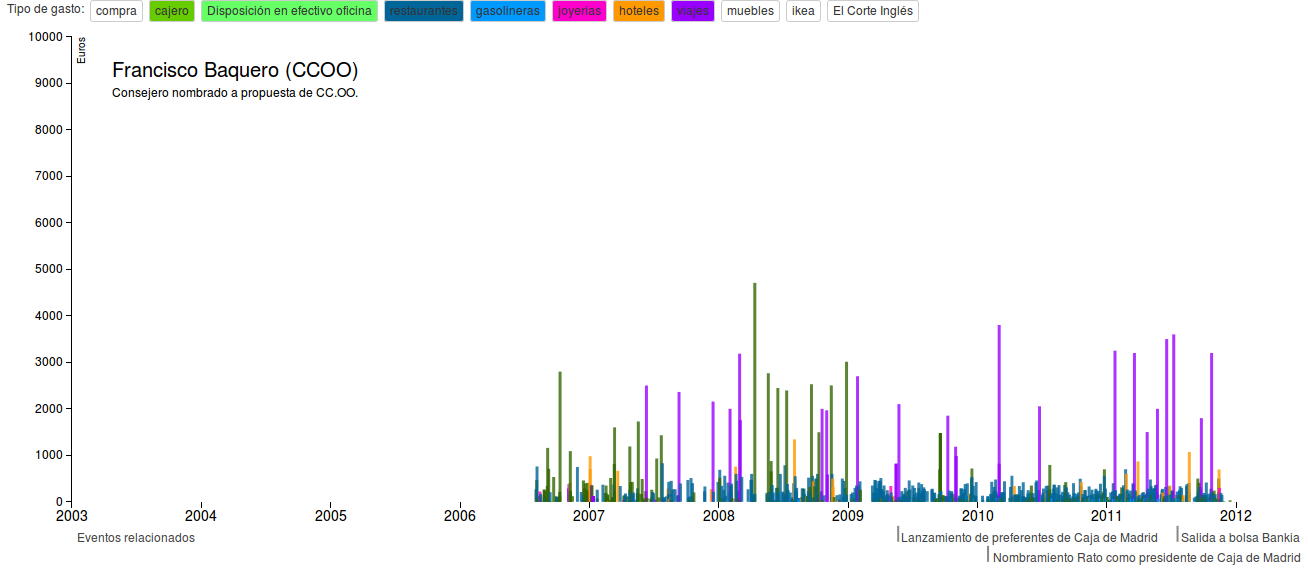Toggle 'Disposición en efectivo oficina' filter

pyautogui.click(x=289, y=12)
